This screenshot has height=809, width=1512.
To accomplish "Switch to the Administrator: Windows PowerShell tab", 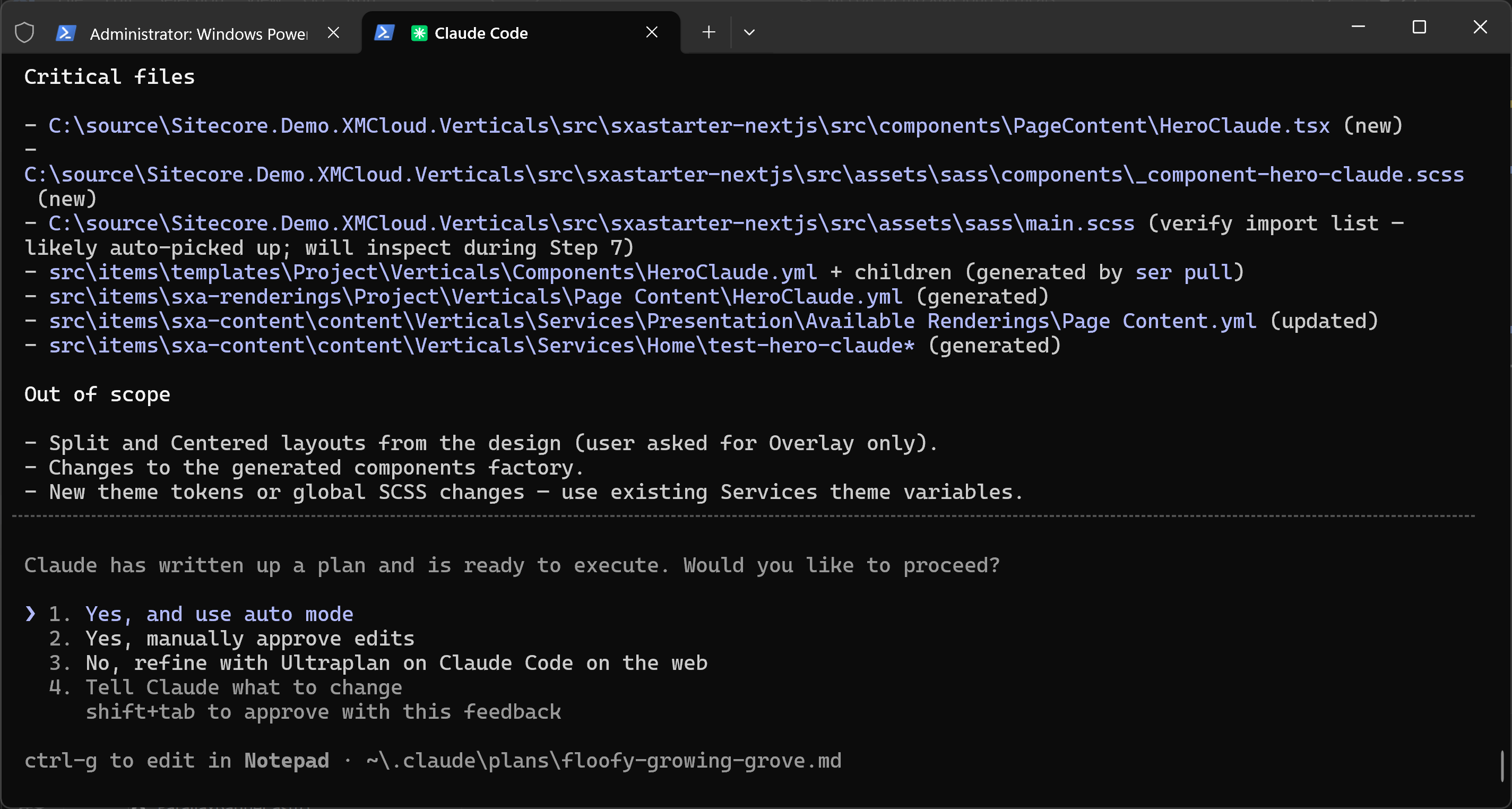I will pos(198,34).
